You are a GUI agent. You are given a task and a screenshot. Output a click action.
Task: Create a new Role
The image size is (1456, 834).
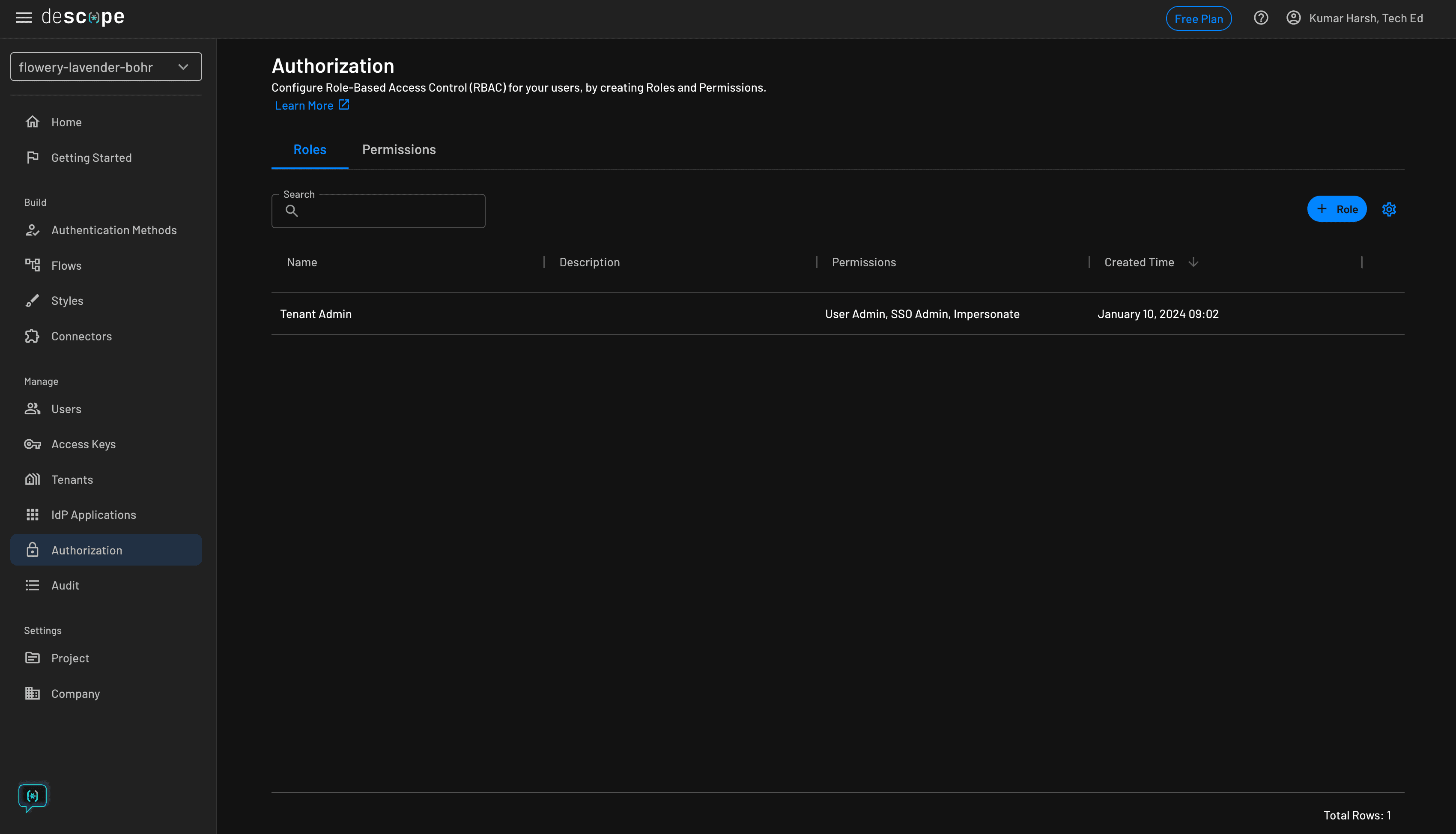tap(1337, 209)
